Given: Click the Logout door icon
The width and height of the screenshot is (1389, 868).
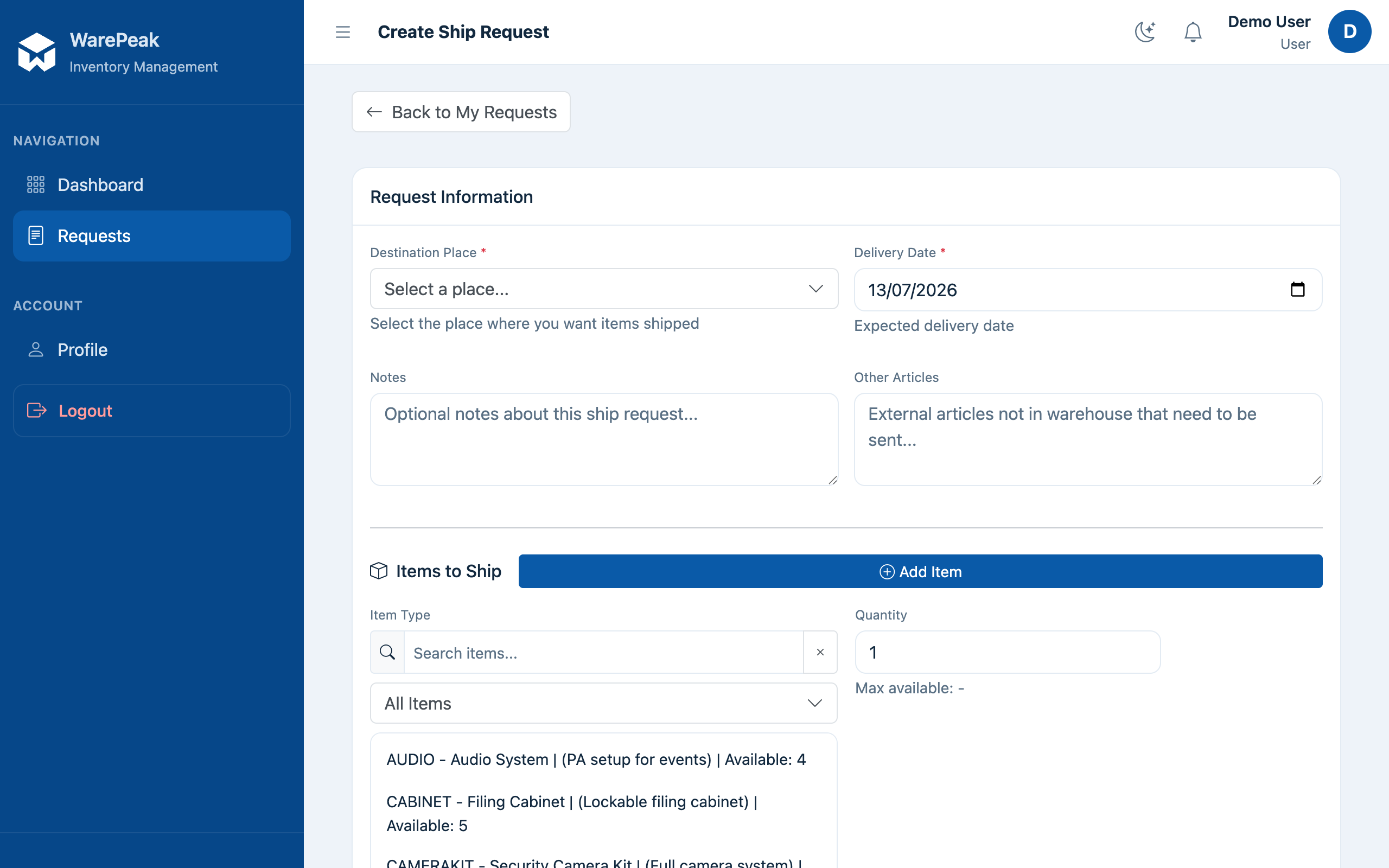Looking at the screenshot, I should coord(37,411).
